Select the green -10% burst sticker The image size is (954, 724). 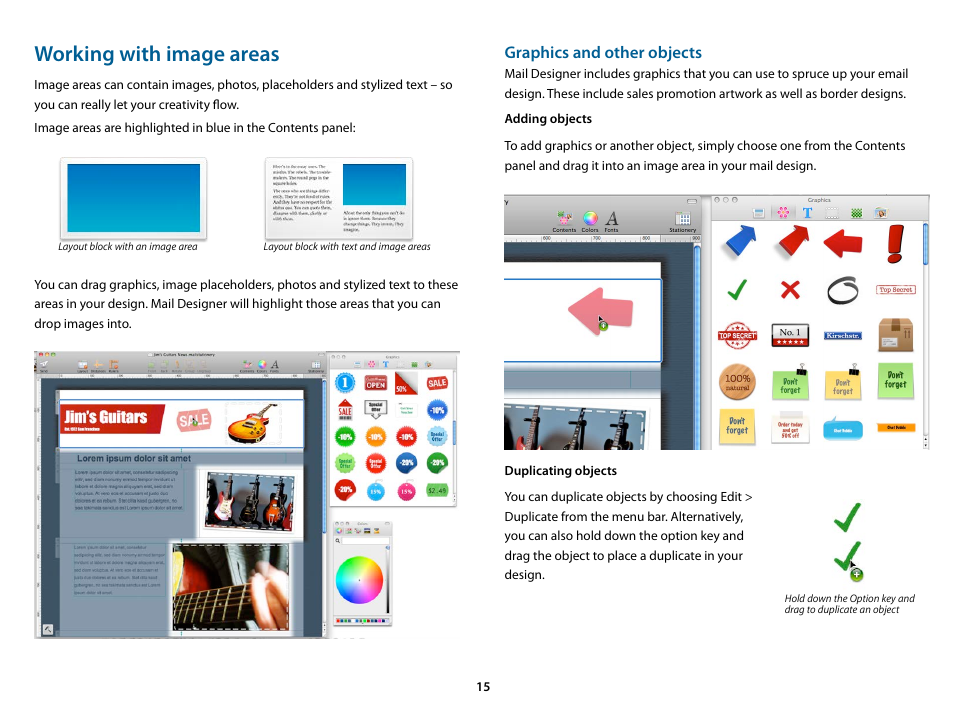(x=345, y=436)
